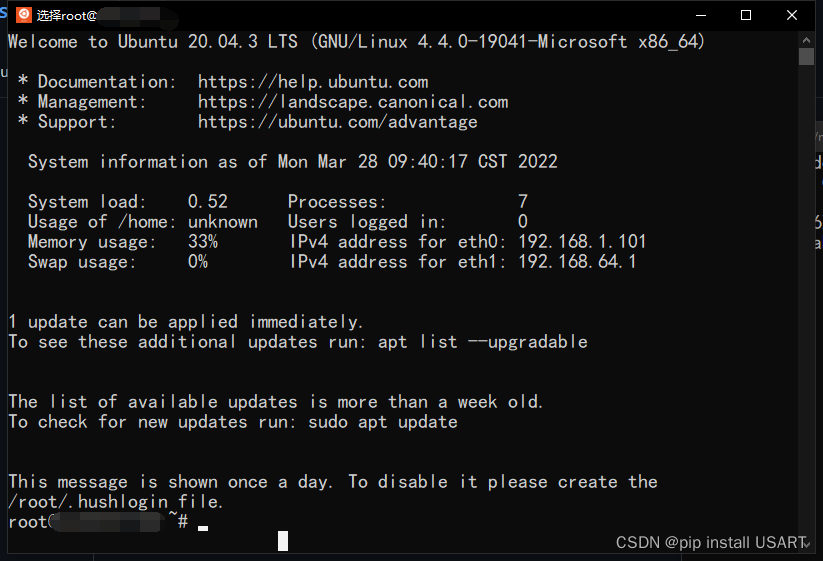Click the eth1 IPv4 address 192.168.64.1
Image resolution: width=823 pixels, height=561 pixels.
coord(577,262)
